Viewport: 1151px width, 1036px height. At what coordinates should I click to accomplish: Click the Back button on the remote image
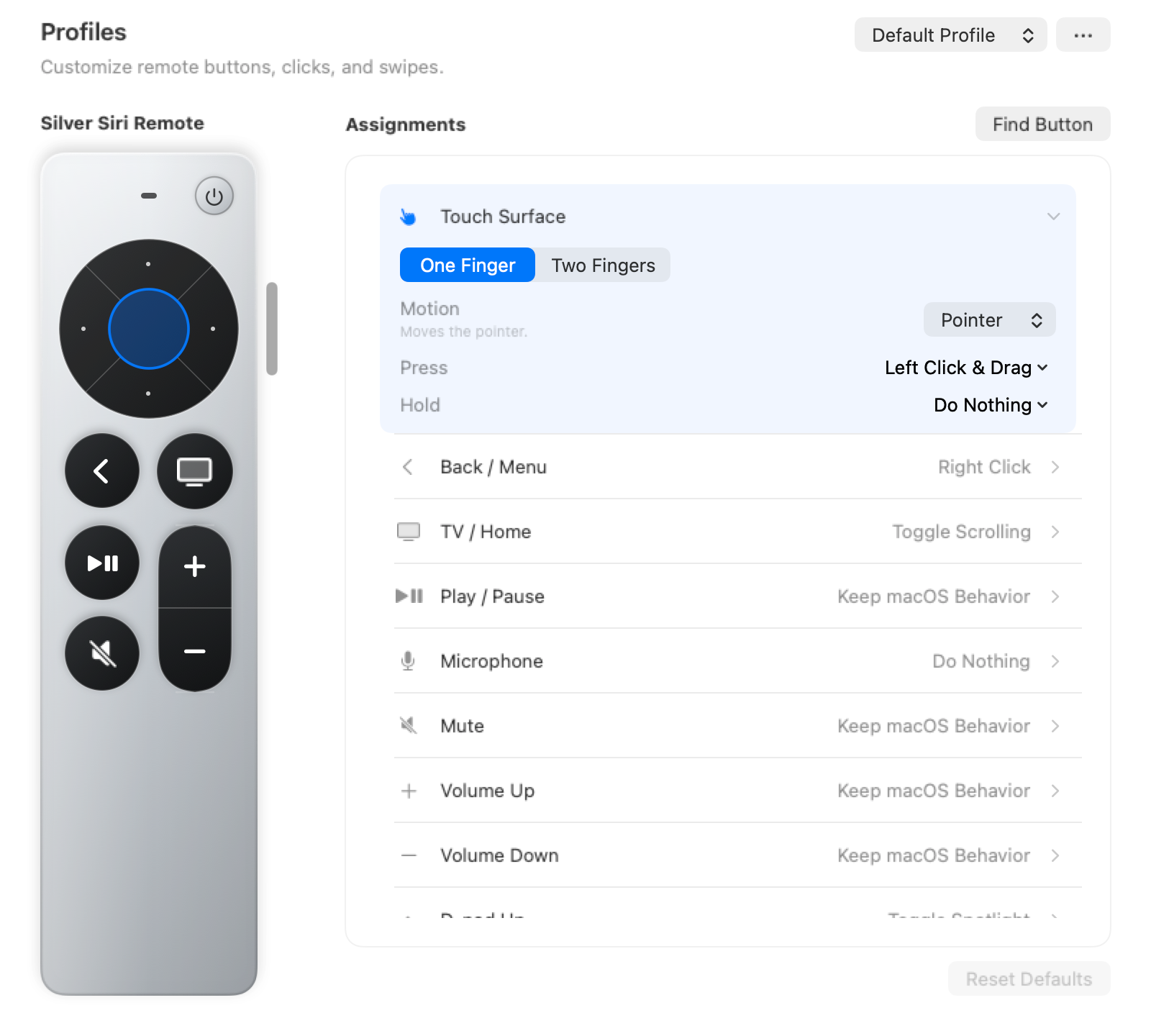tap(102, 471)
